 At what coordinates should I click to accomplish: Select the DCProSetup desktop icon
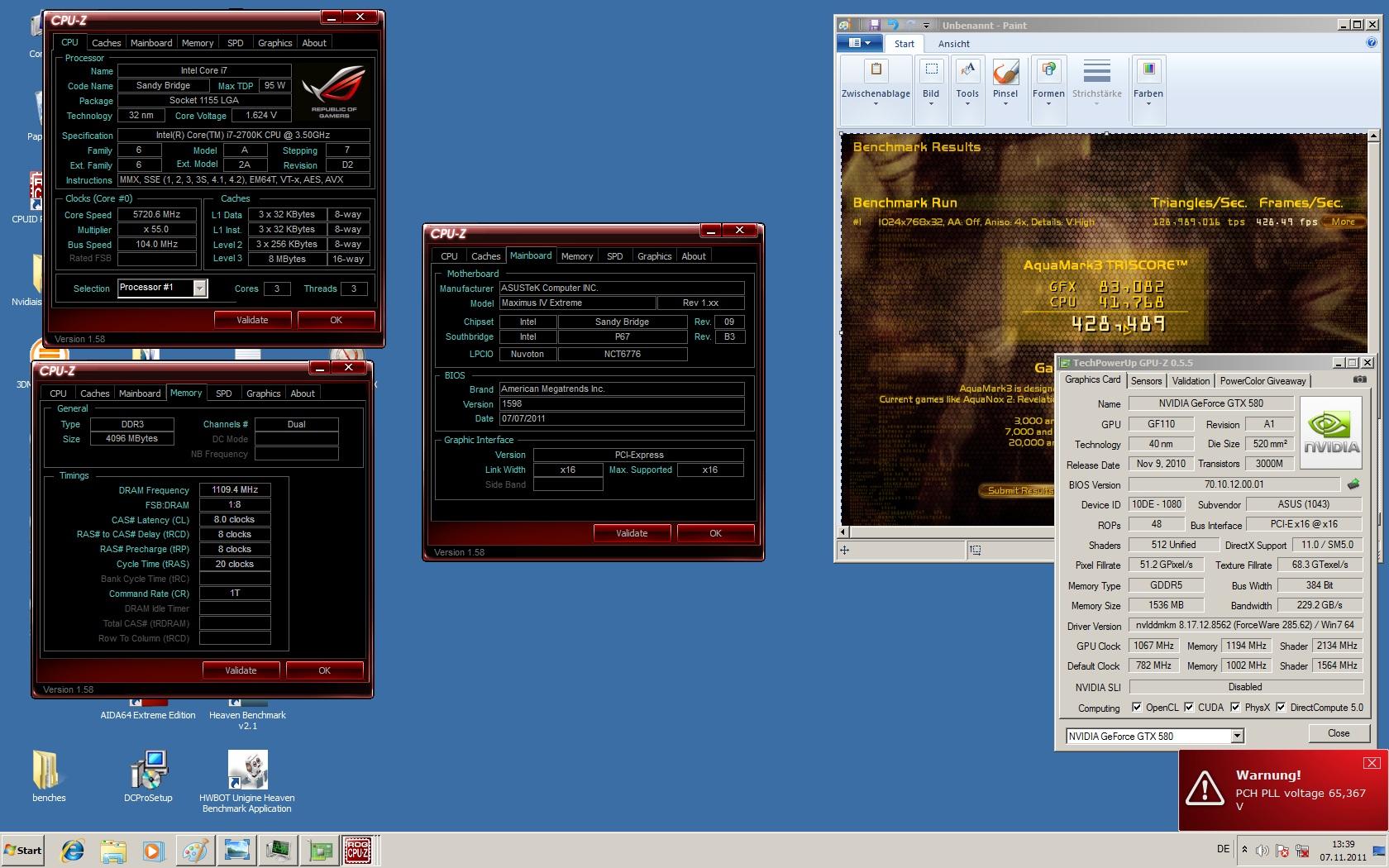[149, 776]
